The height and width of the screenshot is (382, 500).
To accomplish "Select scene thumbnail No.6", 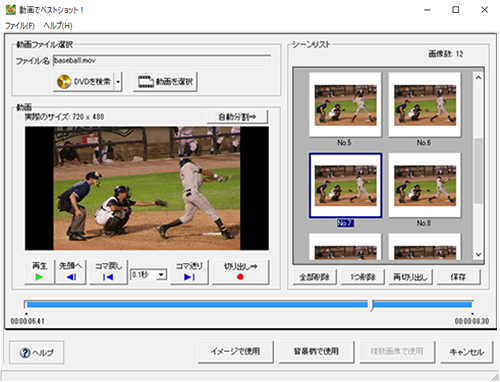I will [425, 105].
